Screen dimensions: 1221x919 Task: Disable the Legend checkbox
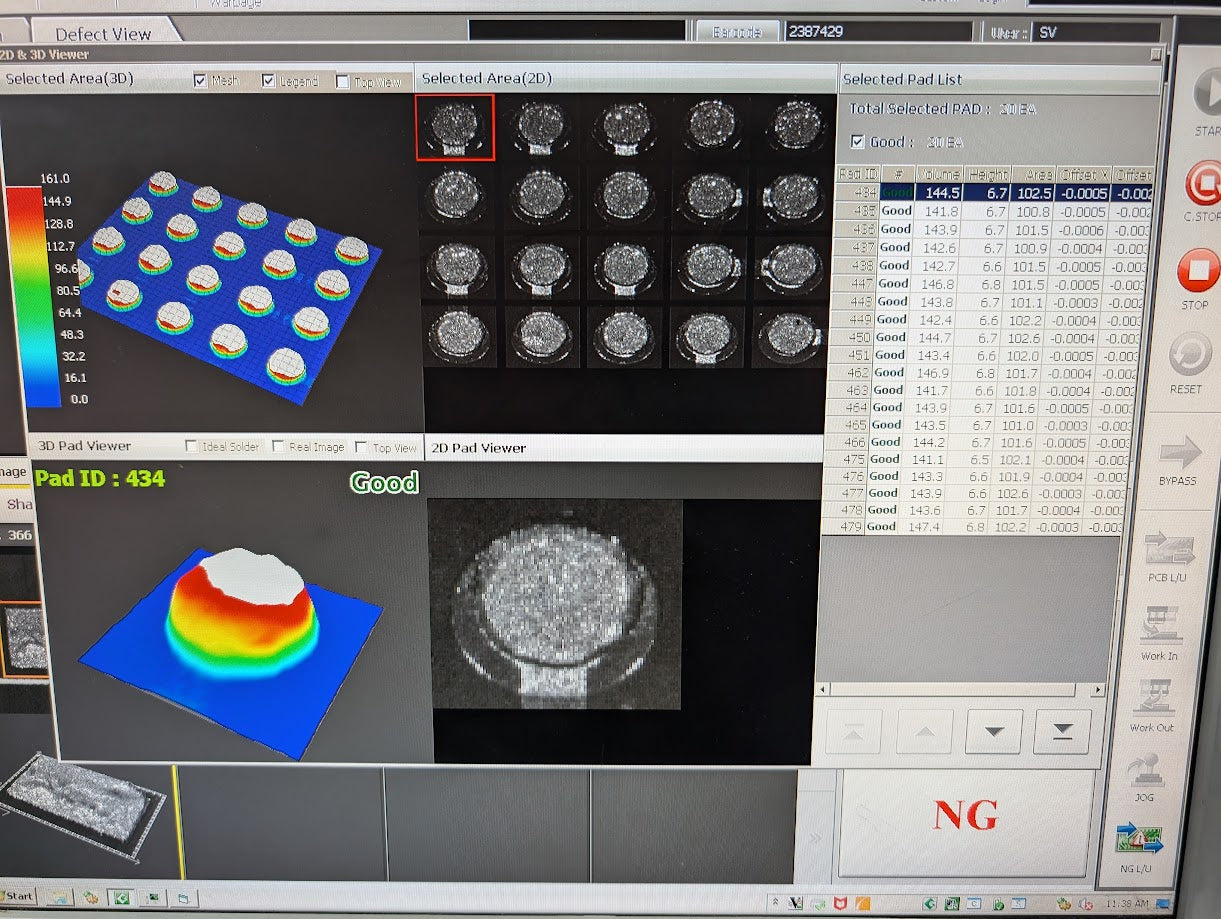click(x=269, y=81)
